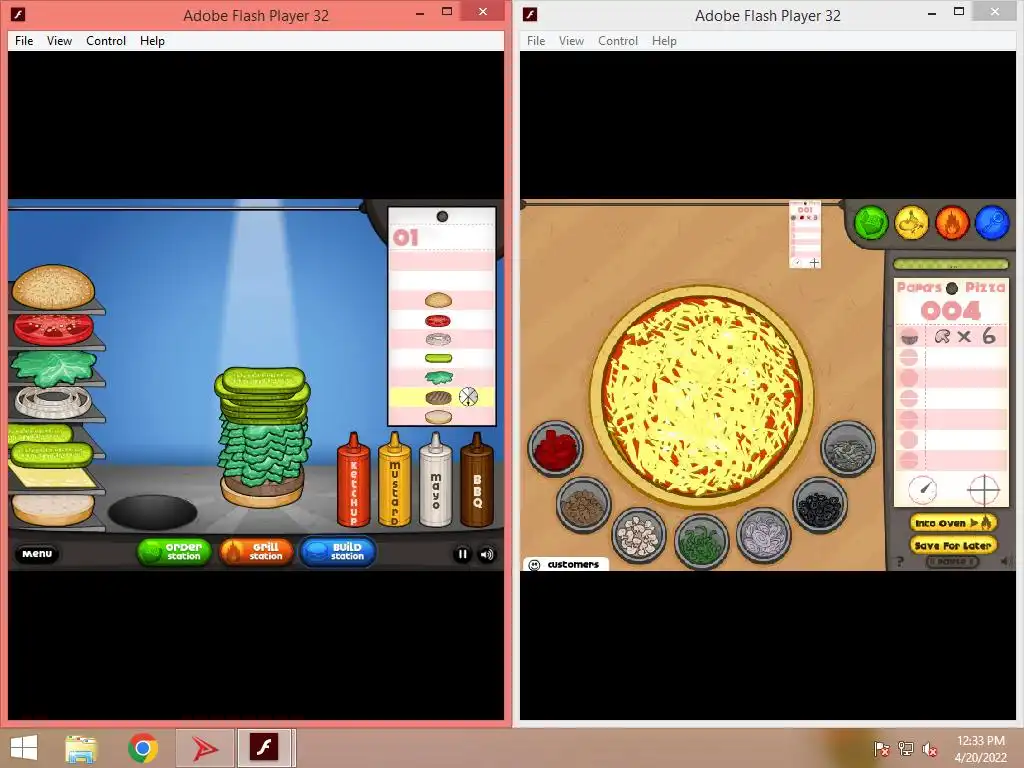Pause the burger game
Viewport: 1024px width, 768px height.
(462, 554)
